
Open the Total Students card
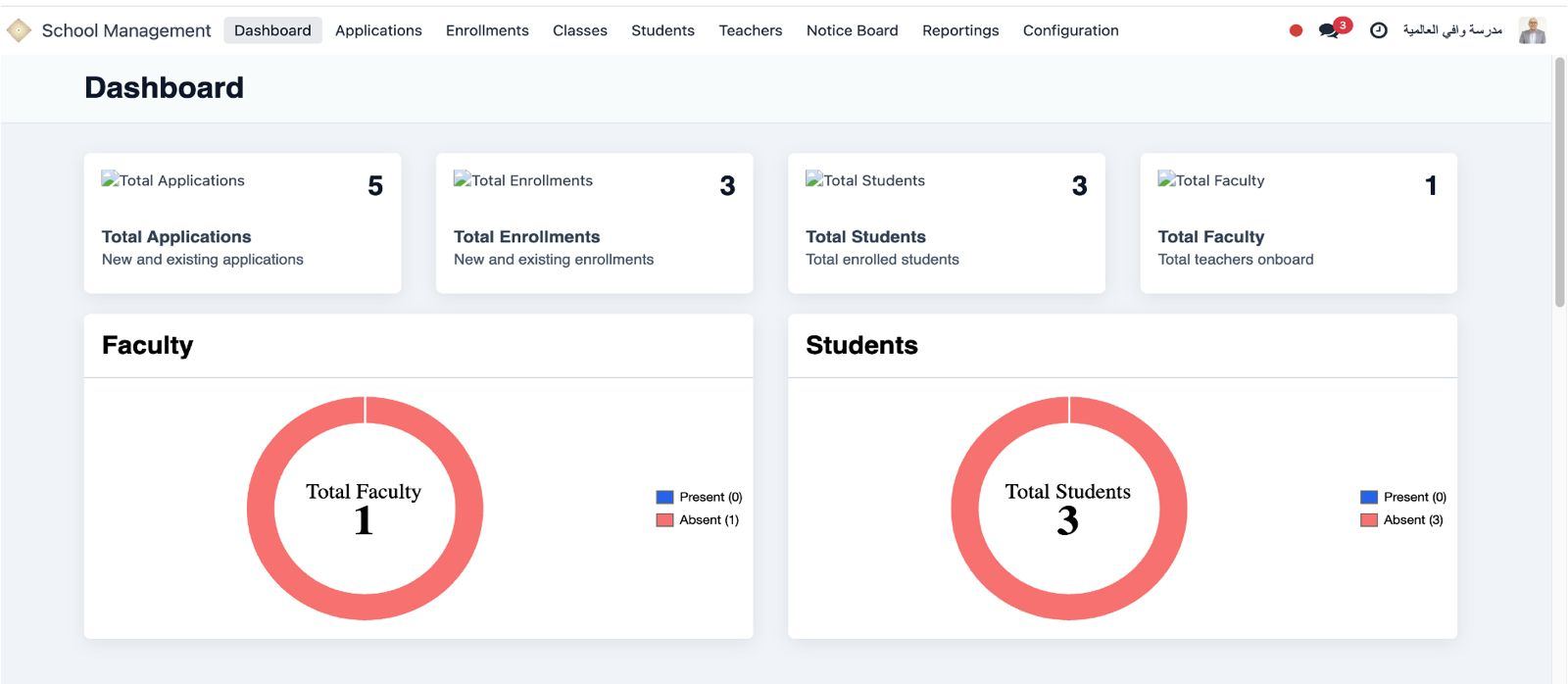pos(947,222)
